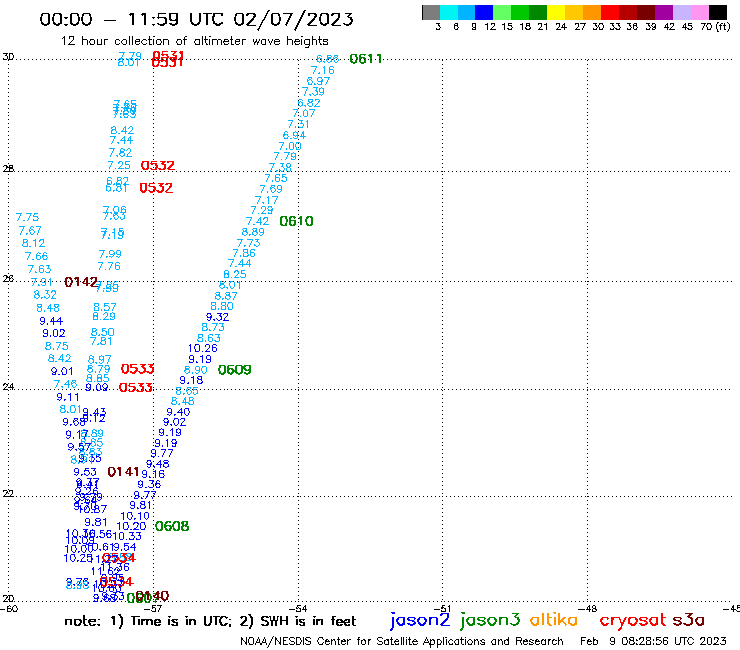The width and height of the screenshot is (740, 650).
Task: Click the red '0533' label beside 9.09
Action: coord(135,388)
